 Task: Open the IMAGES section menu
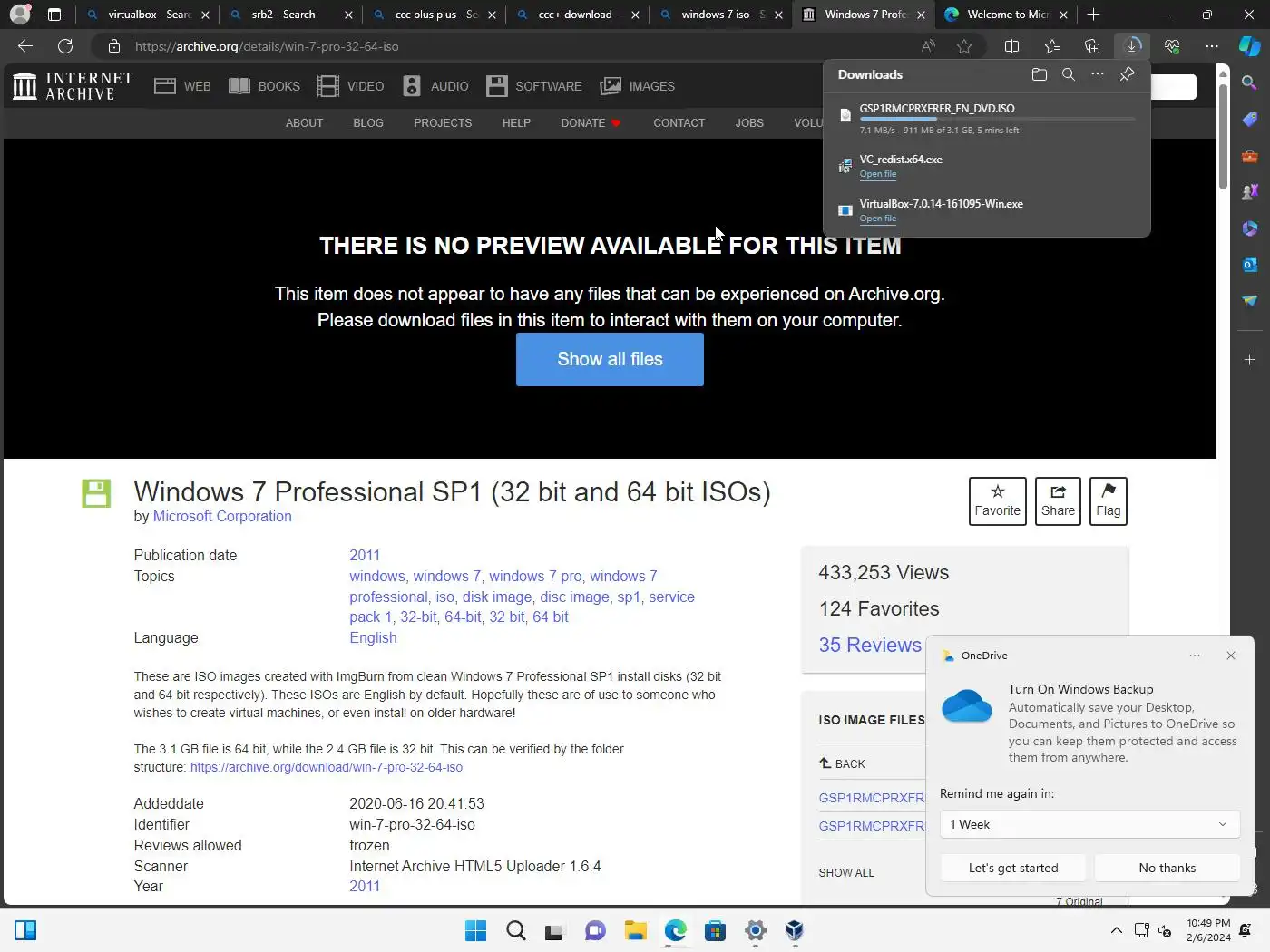638,86
